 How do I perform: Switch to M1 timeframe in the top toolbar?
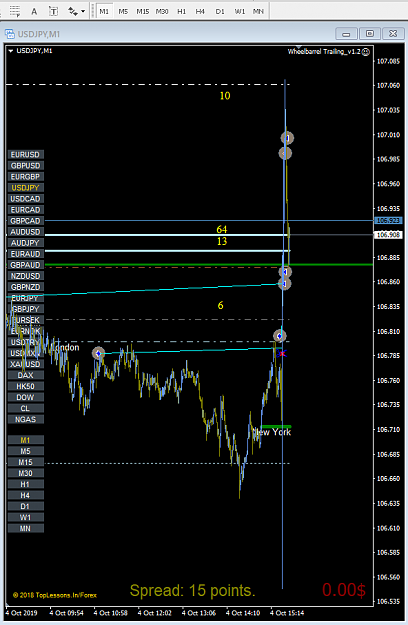click(104, 11)
